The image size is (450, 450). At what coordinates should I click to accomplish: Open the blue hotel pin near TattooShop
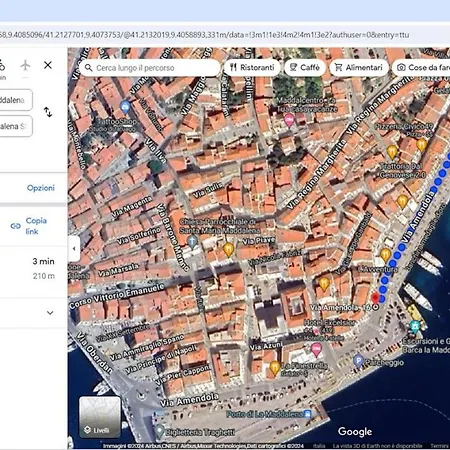point(125,107)
